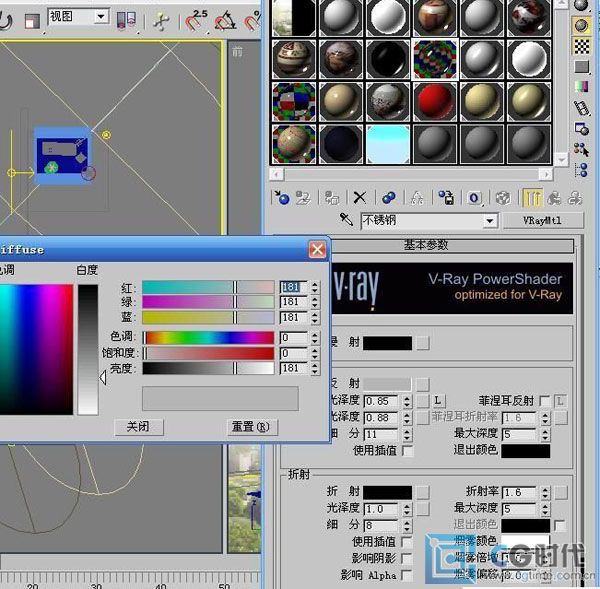Click Put Material to Scene icon
Screen dimensions: 600x589
tap(303, 198)
